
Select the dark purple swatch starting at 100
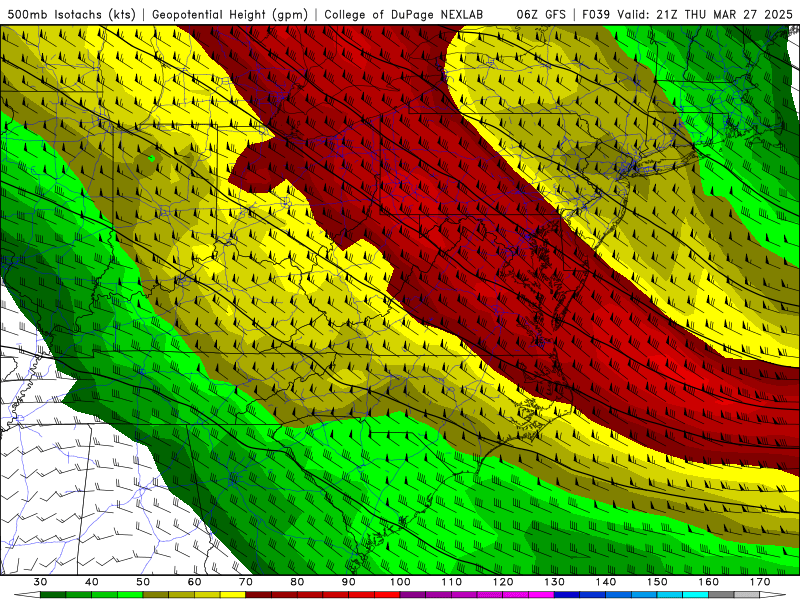coord(413,595)
